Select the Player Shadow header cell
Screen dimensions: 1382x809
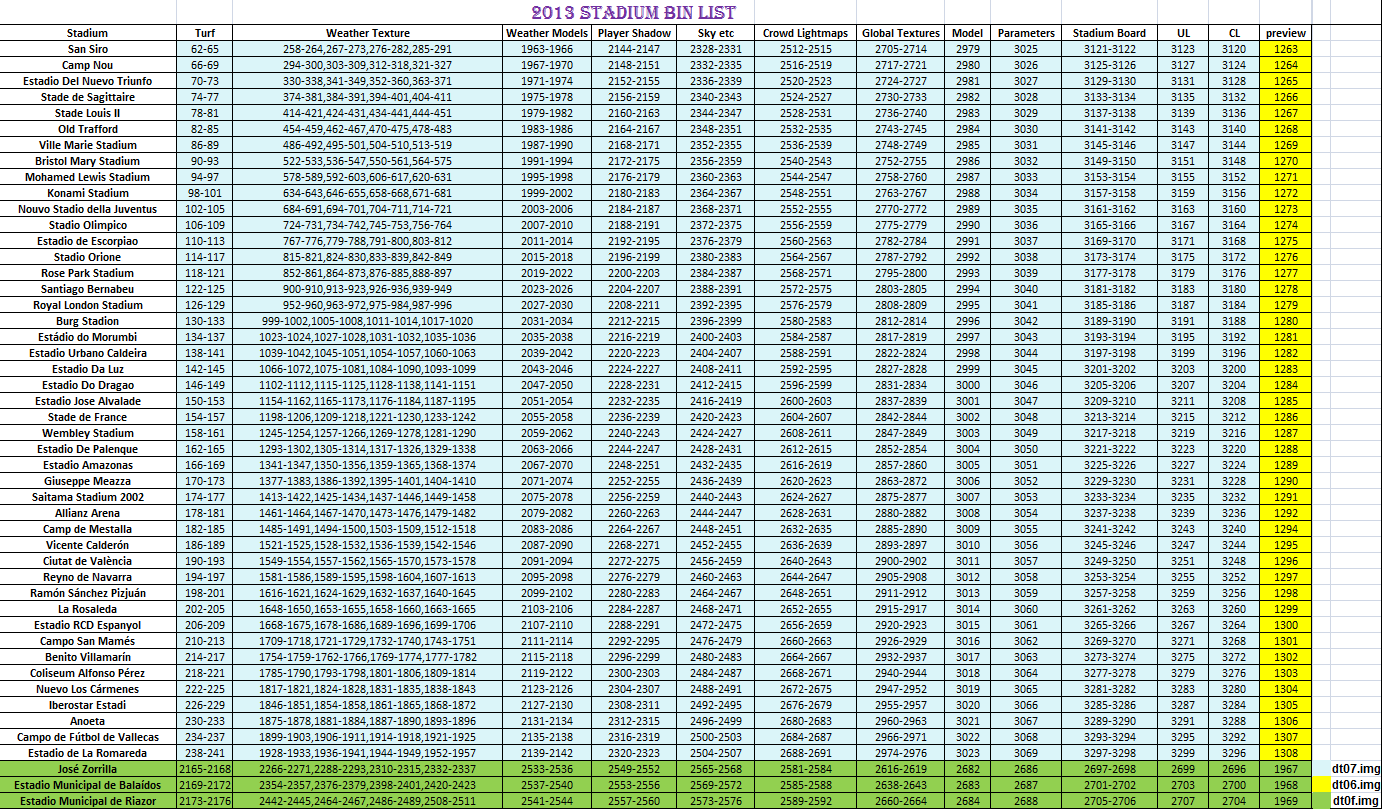634,33
